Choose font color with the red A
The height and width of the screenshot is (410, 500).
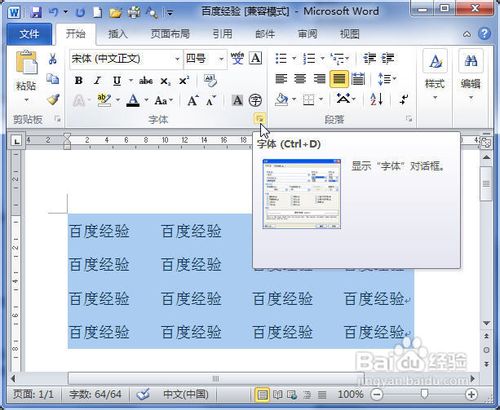pyautogui.click(x=133, y=100)
